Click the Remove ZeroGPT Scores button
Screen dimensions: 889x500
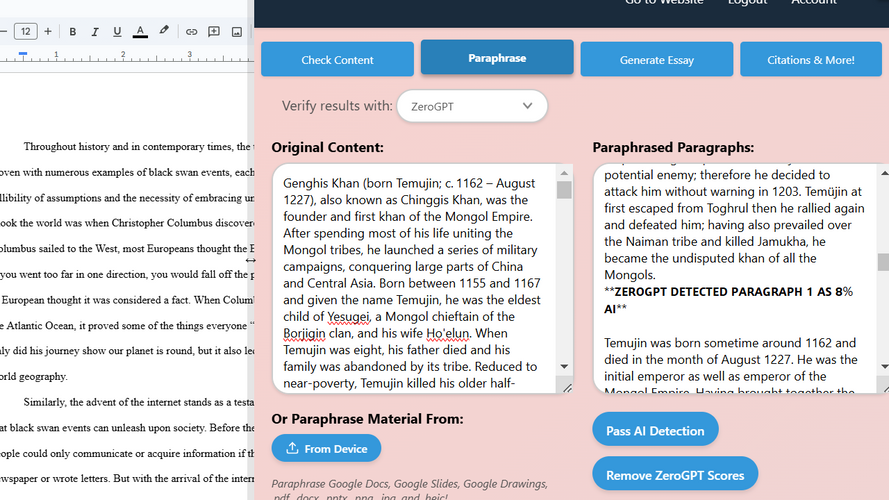675,475
